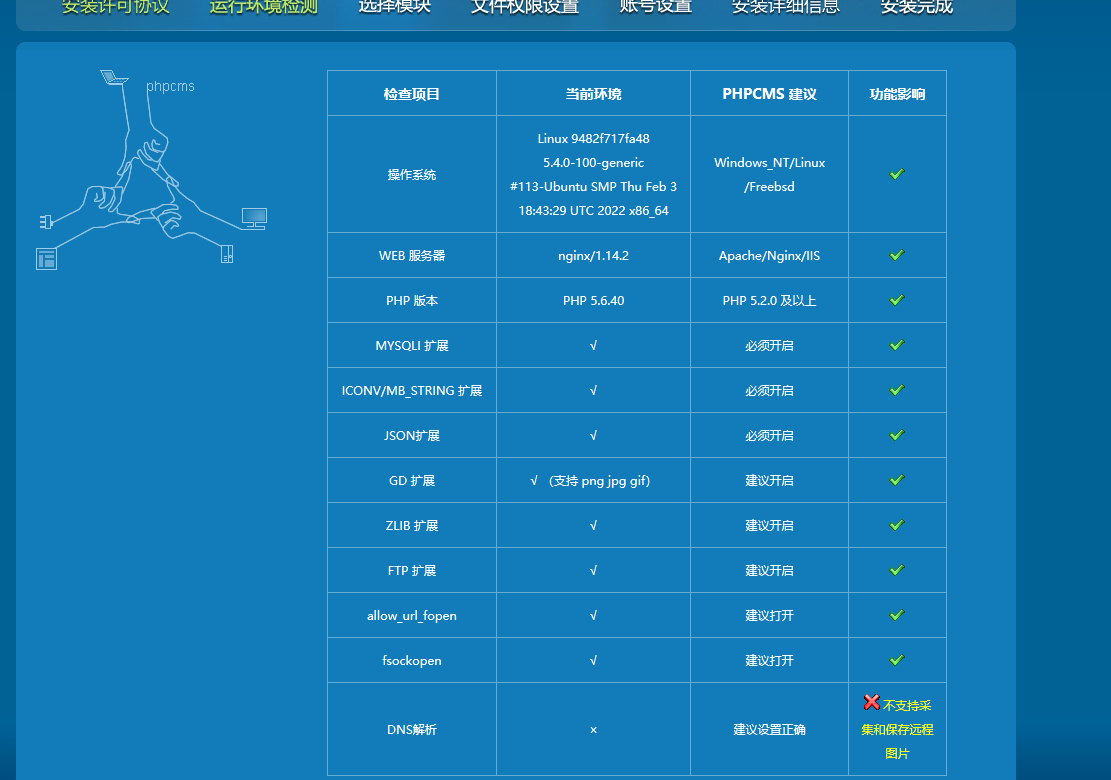The image size is (1111, 780).
Task: Click the red X icon in DNS解析 row
Action: point(870,703)
